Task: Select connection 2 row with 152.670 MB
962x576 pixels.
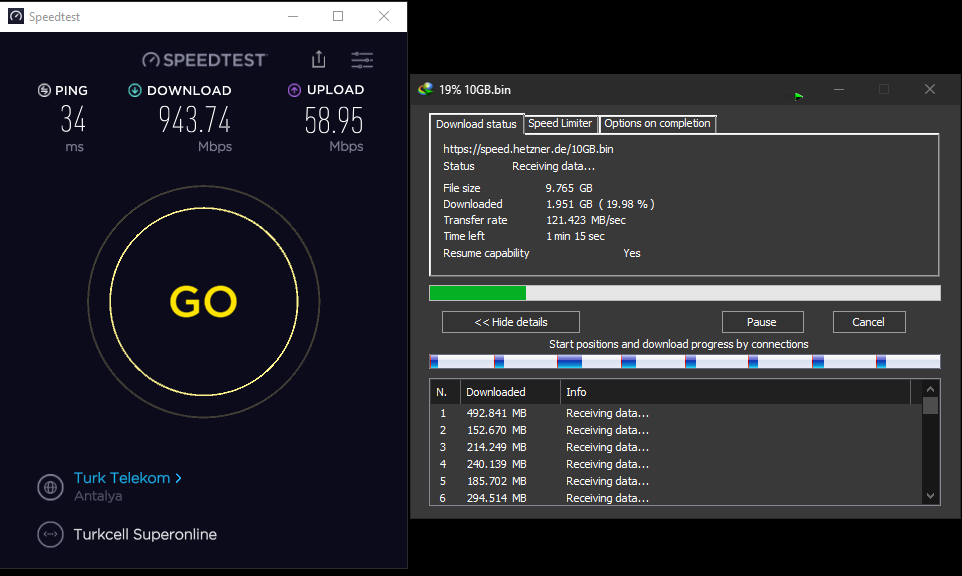Action: click(x=676, y=430)
